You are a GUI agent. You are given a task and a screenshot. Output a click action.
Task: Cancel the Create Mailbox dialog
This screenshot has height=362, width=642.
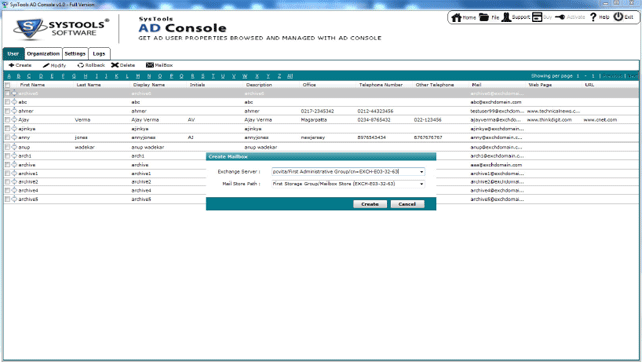[x=407, y=204]
